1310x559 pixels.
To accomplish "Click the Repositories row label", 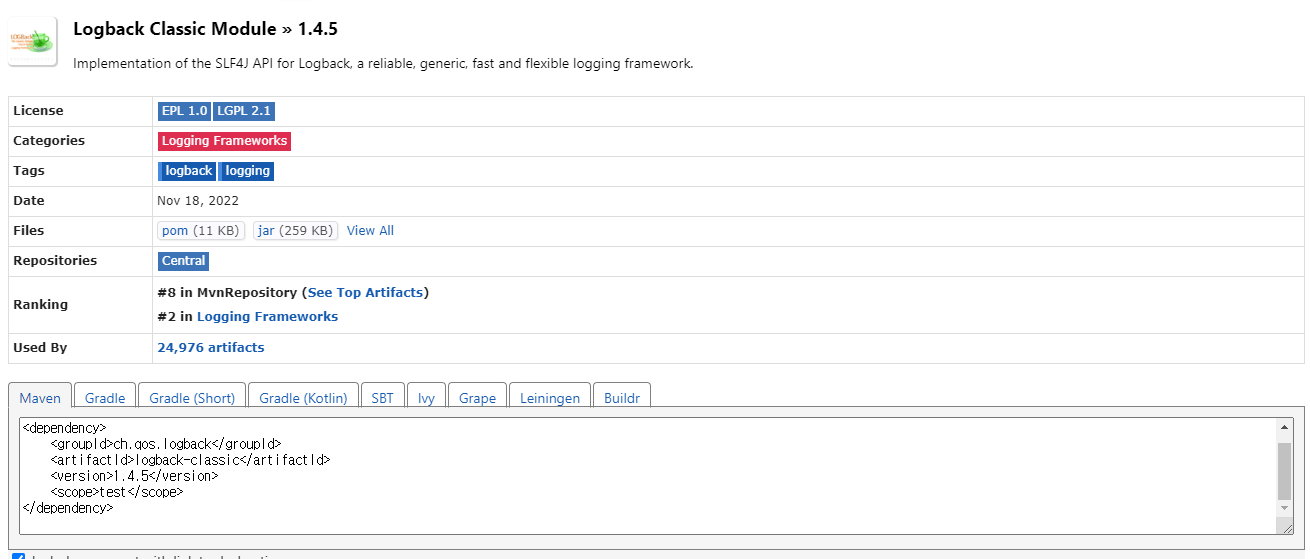I will click(x=55, y=261).
